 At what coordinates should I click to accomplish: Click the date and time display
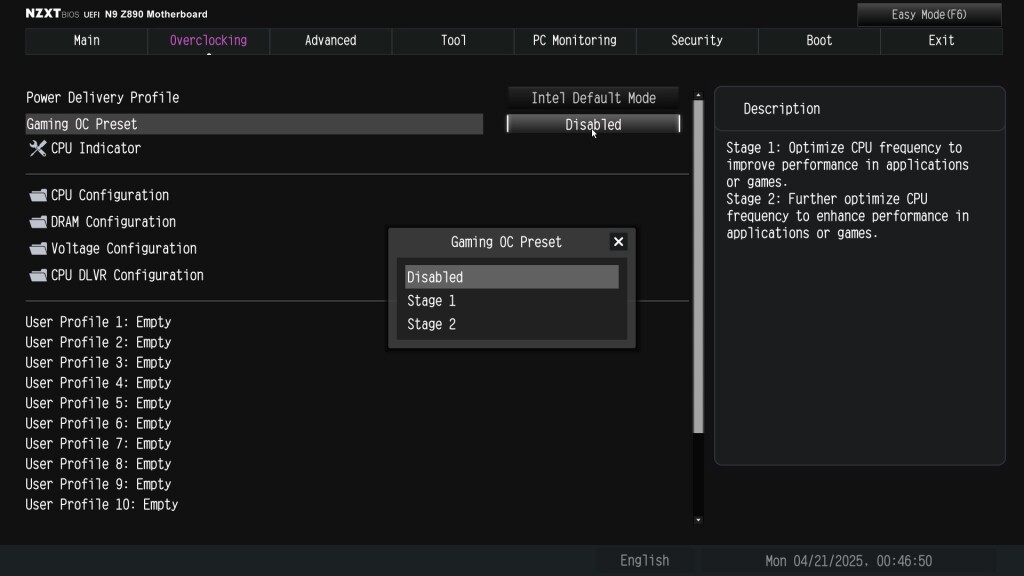coord(848,561)
